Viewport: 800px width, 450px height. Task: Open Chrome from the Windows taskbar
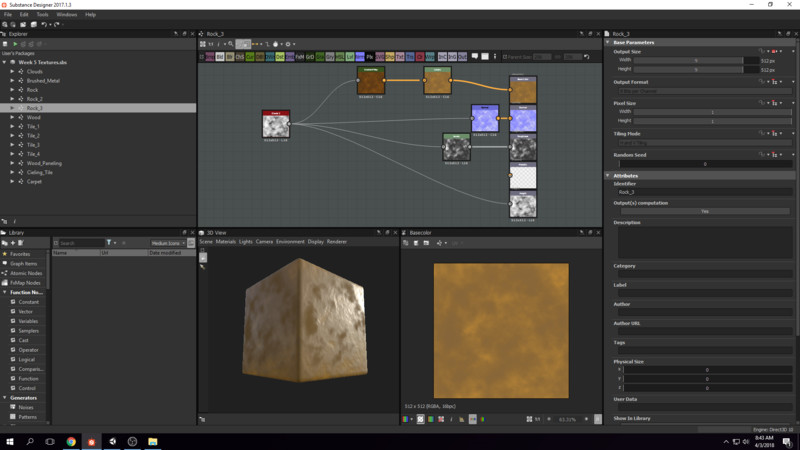71,441
